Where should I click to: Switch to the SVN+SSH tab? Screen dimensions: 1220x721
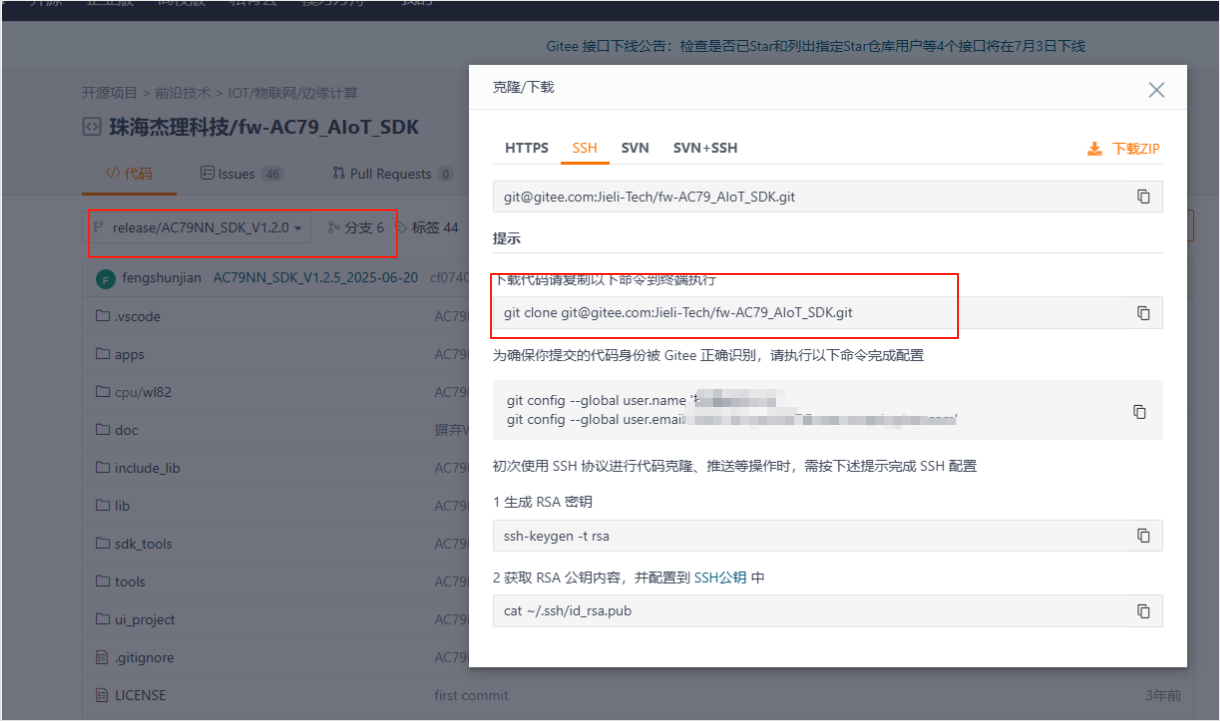click(x=705, y=148)
